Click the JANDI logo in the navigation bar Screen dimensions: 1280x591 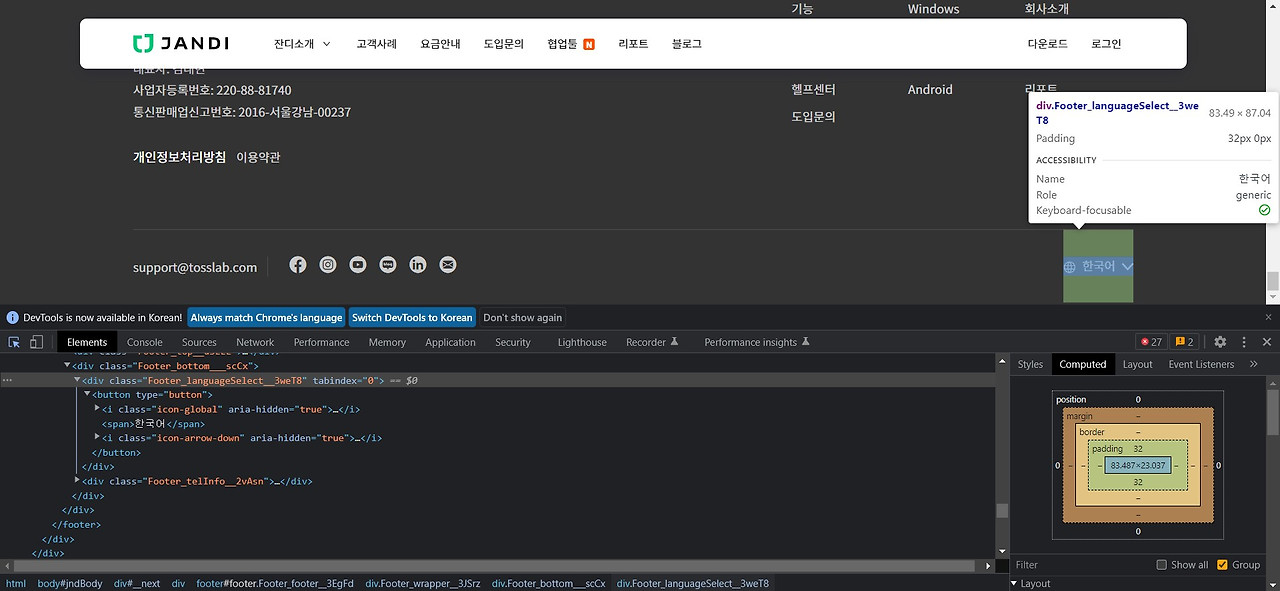181,43
